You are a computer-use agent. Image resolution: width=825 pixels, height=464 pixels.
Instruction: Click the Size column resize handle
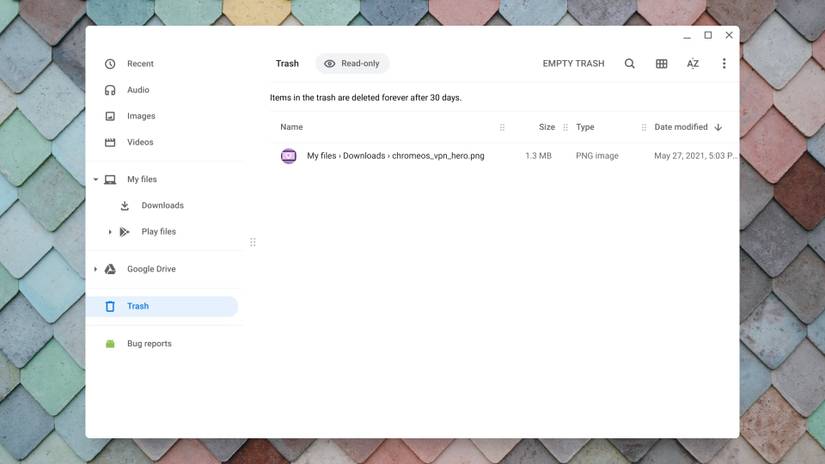coord(566,127)
